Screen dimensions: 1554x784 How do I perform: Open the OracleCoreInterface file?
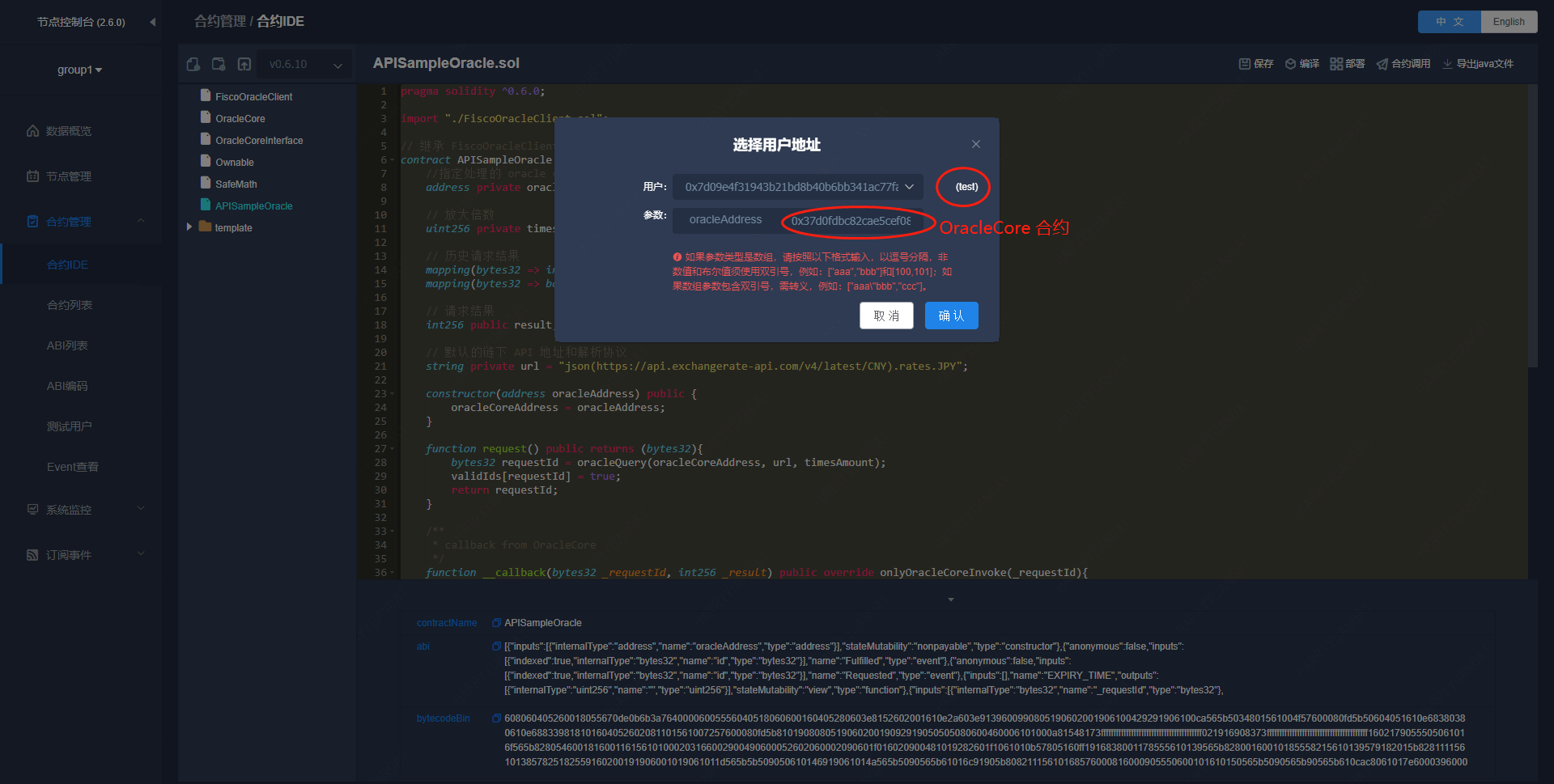tap(259, 140)
